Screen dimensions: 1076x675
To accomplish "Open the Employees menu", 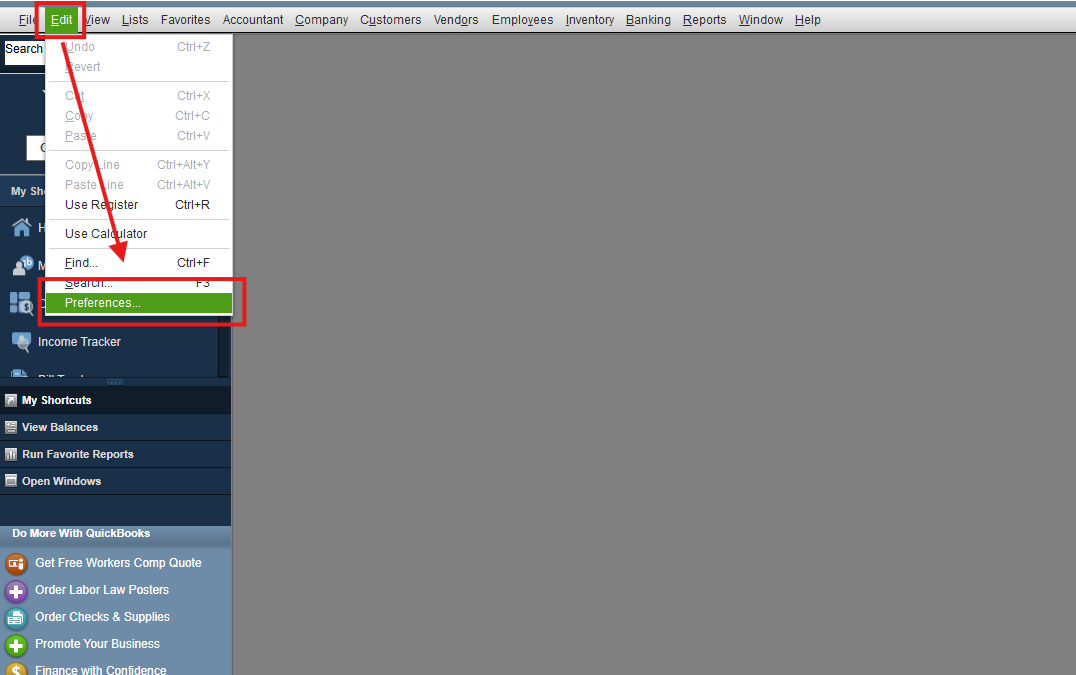I will pyautogui.click(x=522, y=20).
